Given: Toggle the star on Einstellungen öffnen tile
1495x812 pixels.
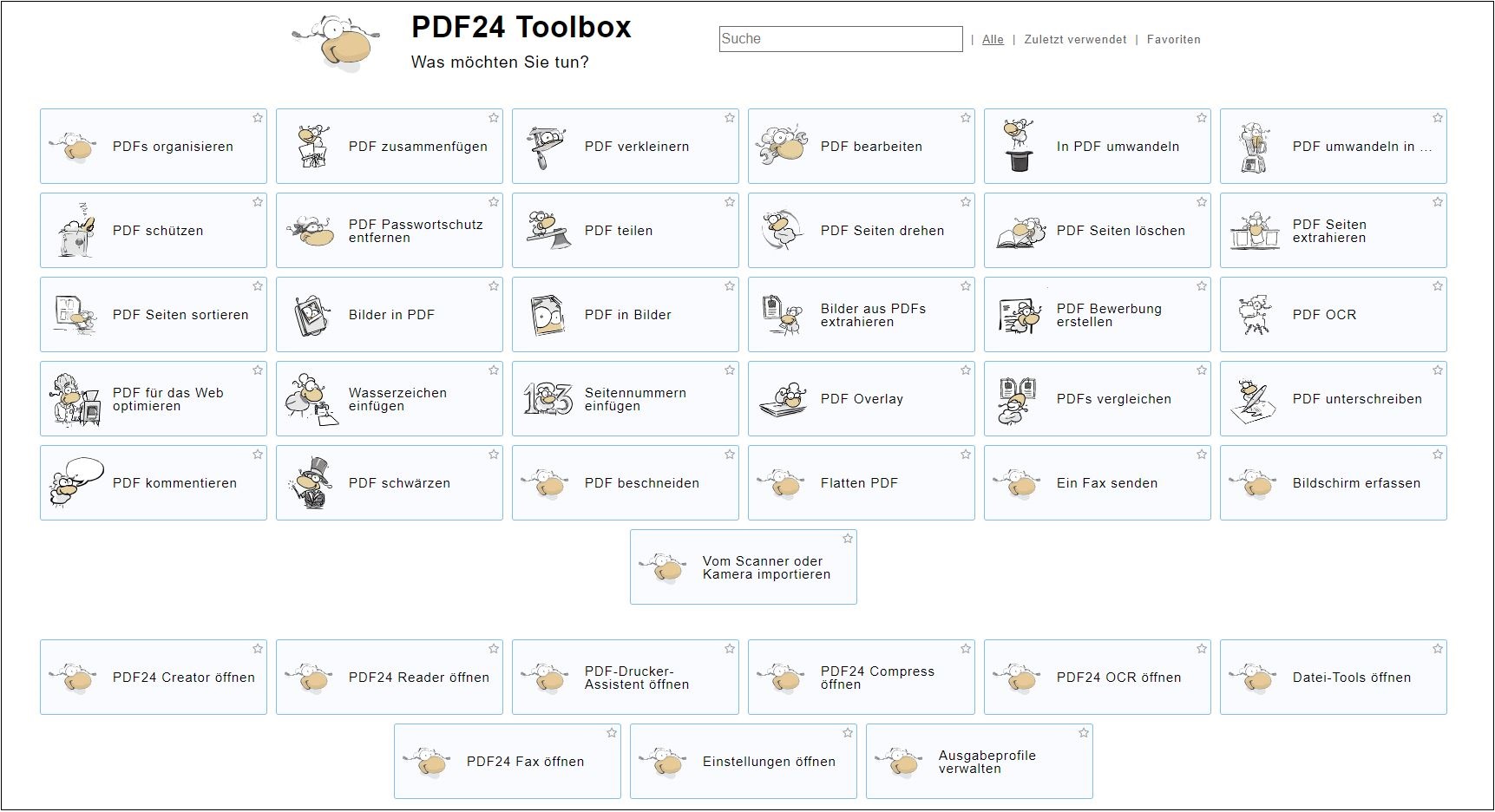Looking at the screenshot, I should (848, 733).
